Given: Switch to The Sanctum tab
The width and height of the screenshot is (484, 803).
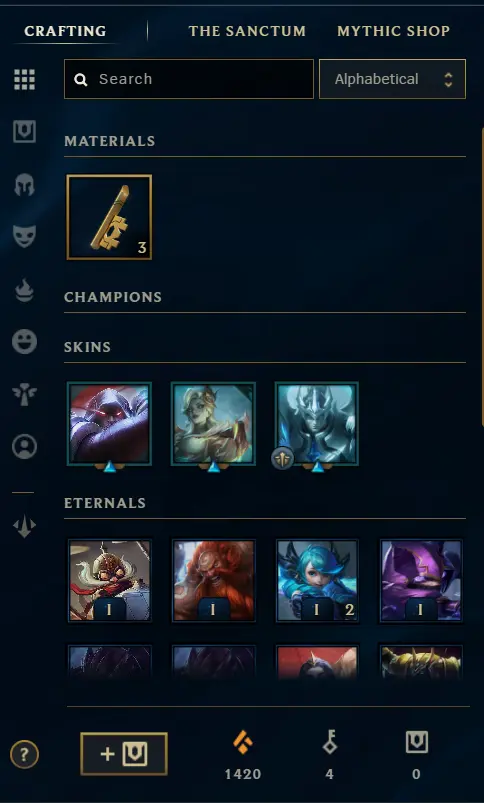Looking at the screenshot, I should tap(247, 31).
